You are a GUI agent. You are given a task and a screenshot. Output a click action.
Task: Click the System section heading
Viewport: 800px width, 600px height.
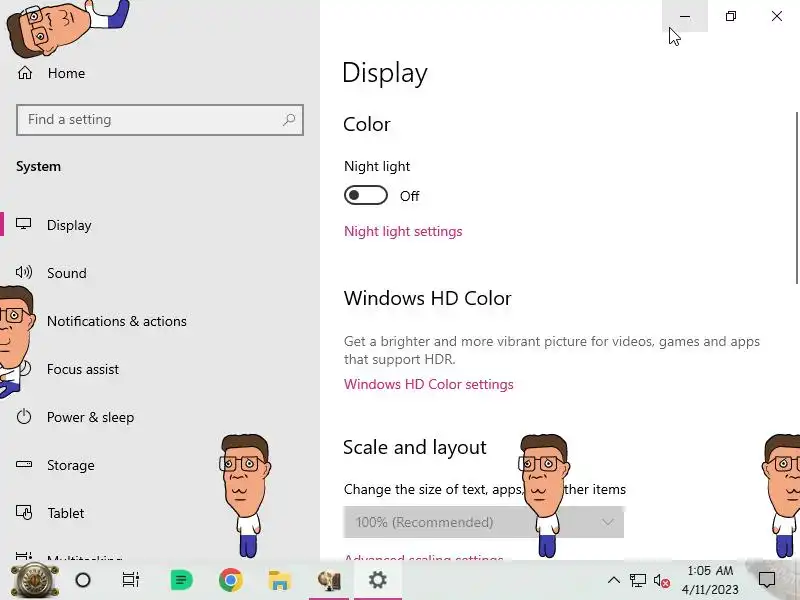point(38,166)
